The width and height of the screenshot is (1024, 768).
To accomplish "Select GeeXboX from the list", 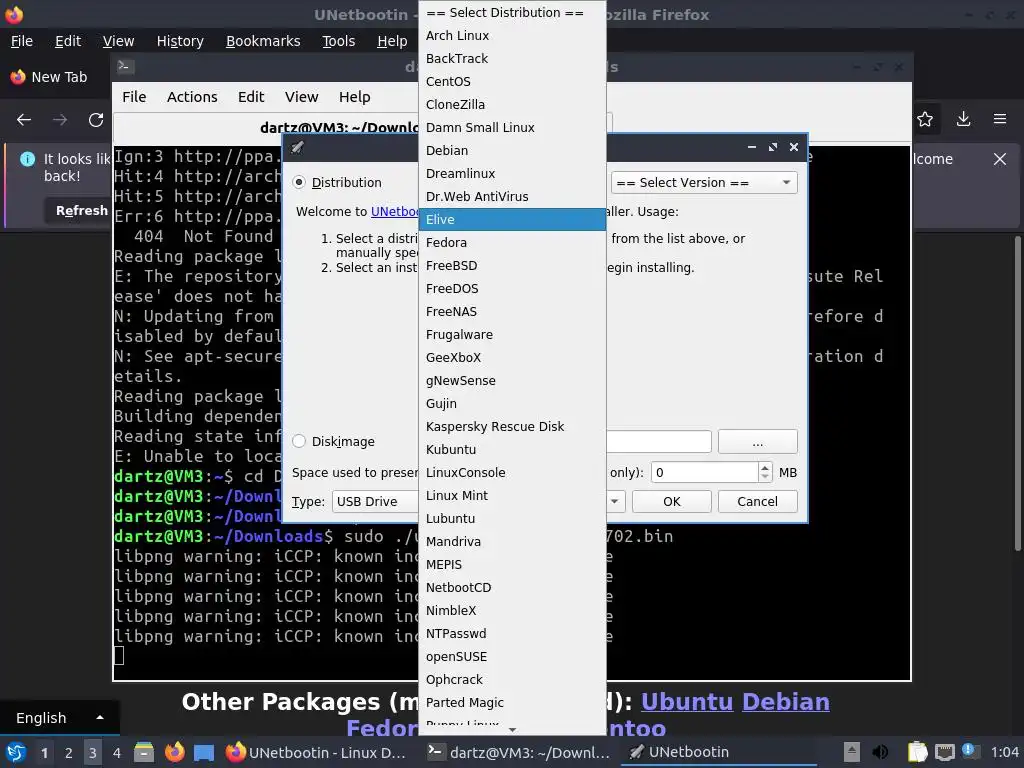I will tap(512, 357).
